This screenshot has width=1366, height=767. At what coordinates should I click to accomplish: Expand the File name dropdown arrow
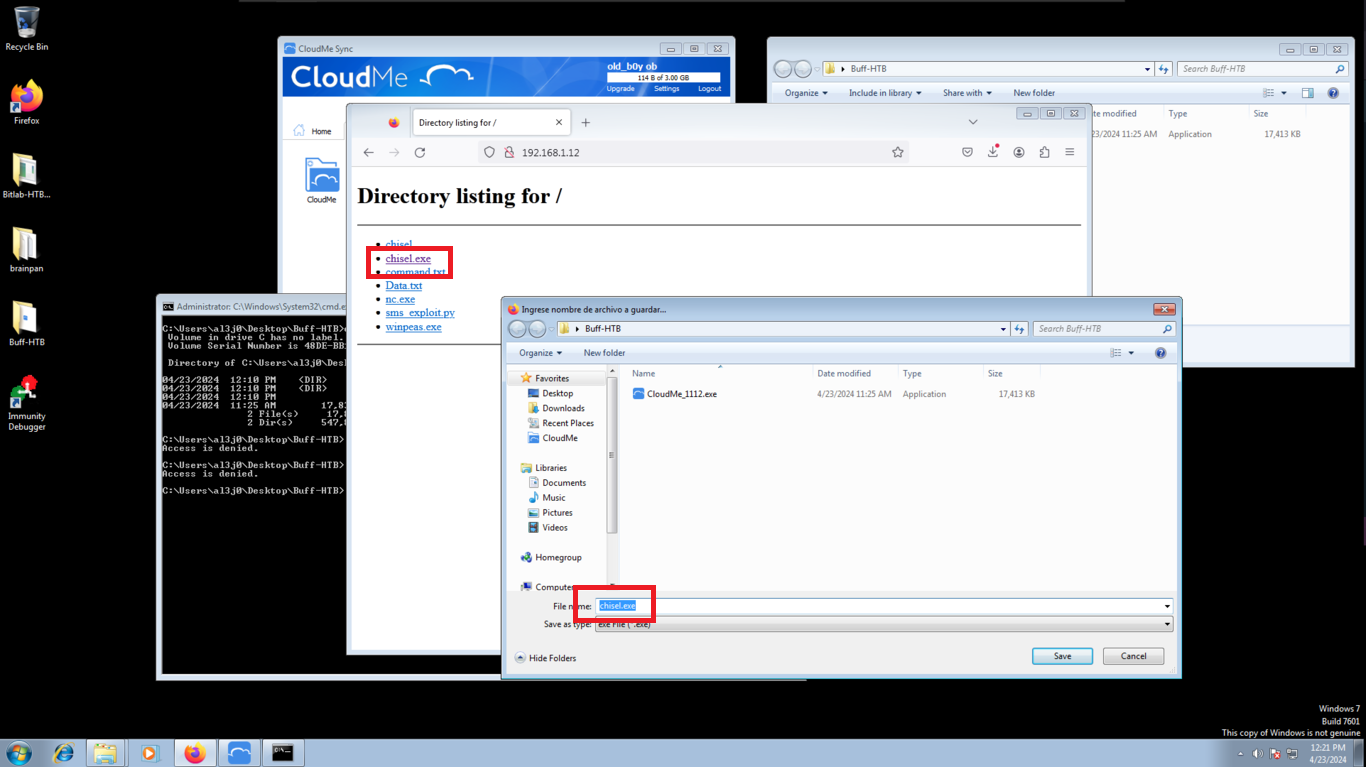tap(1167, 606)
